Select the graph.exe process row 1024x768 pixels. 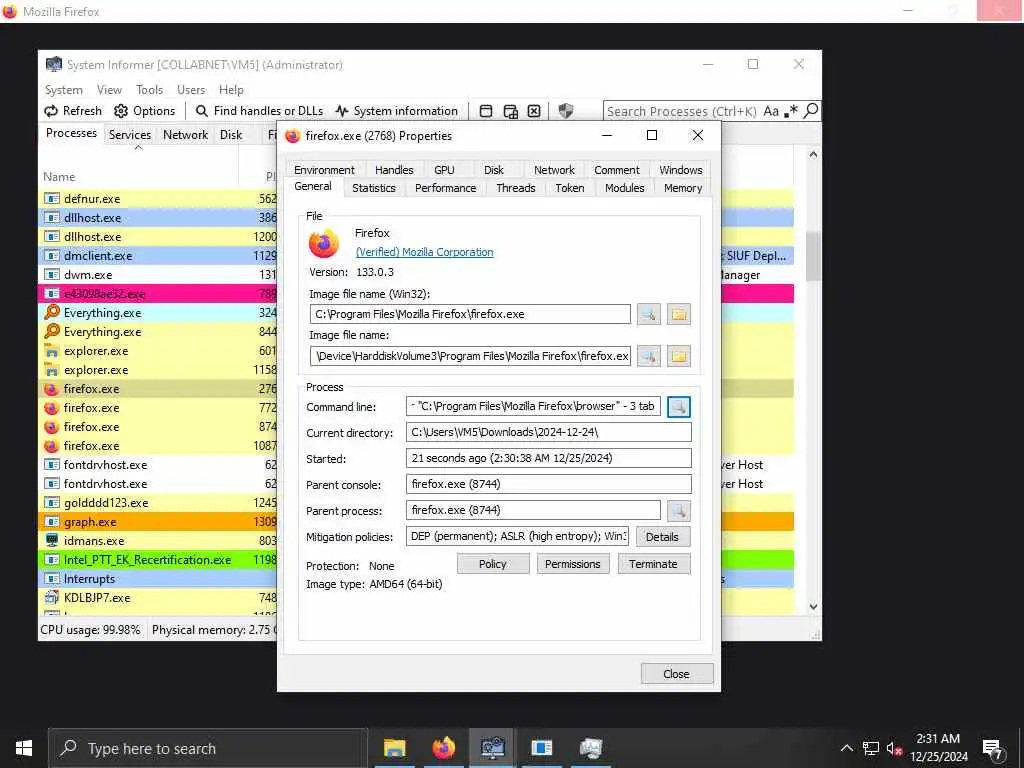click(157, 522)
